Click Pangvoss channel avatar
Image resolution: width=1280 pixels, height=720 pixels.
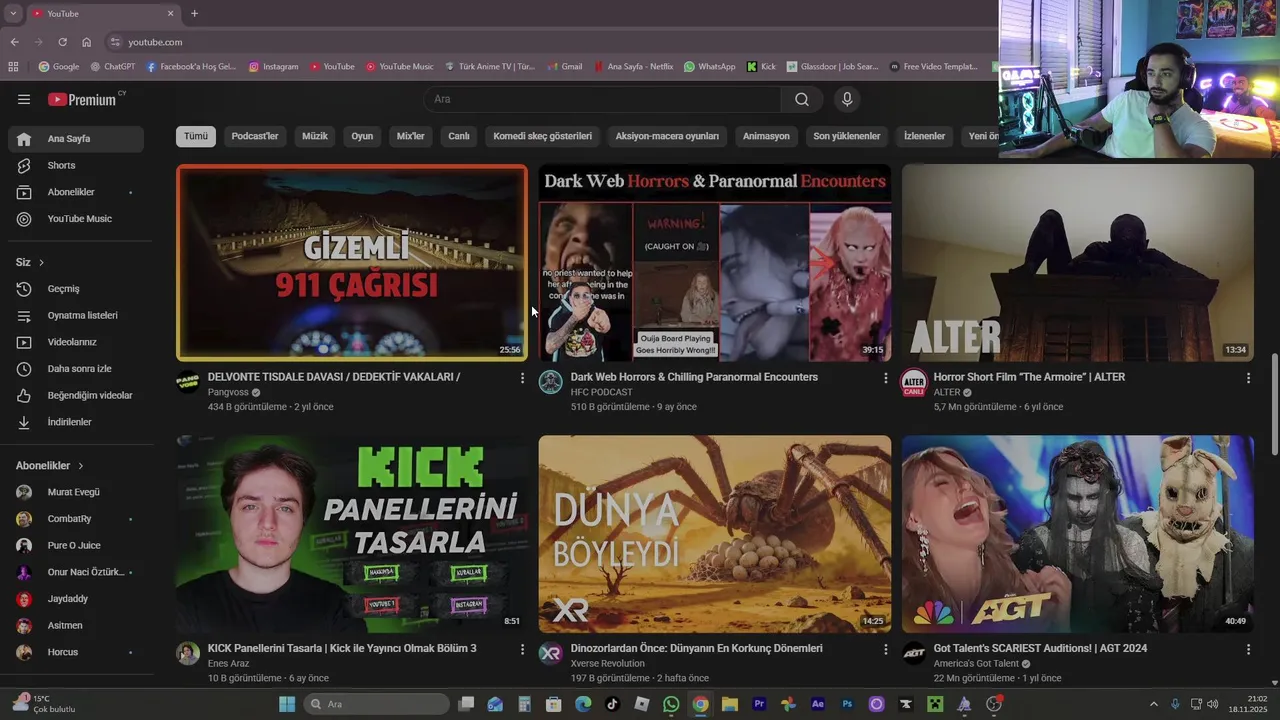(x=188, y=382)
